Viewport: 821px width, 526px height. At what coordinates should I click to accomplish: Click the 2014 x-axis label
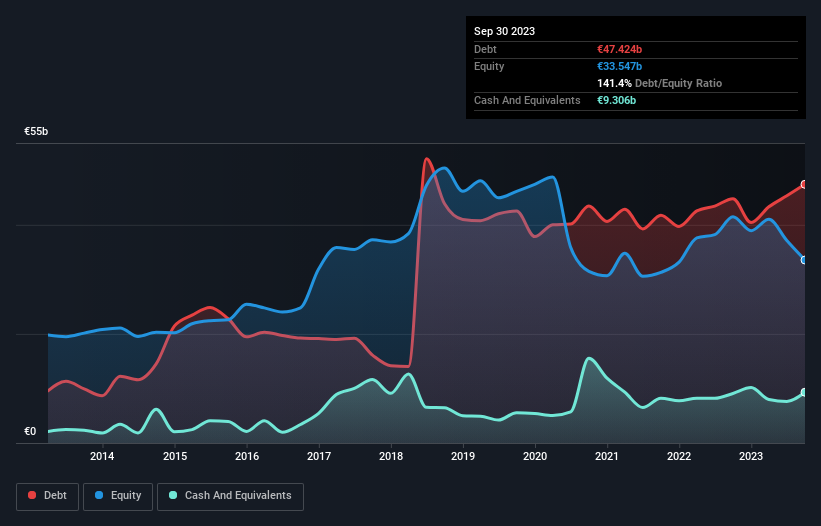click(102, 456)
